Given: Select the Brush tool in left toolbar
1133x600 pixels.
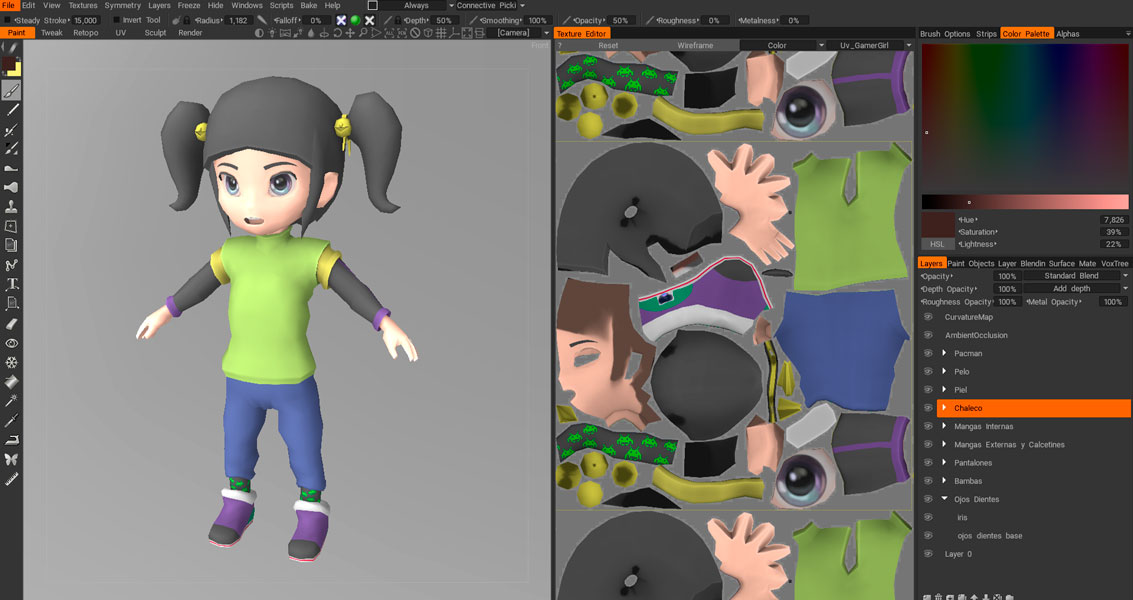Looking at the screenshot, I should pos(12,90).
